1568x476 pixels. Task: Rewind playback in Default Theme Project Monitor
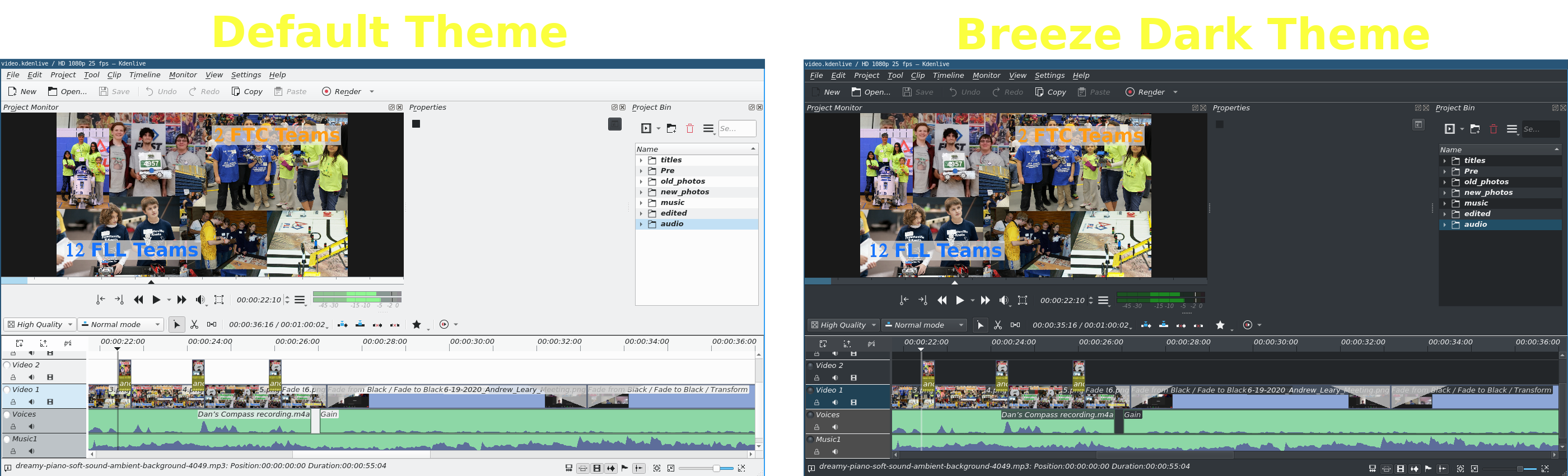coord(139,300)
